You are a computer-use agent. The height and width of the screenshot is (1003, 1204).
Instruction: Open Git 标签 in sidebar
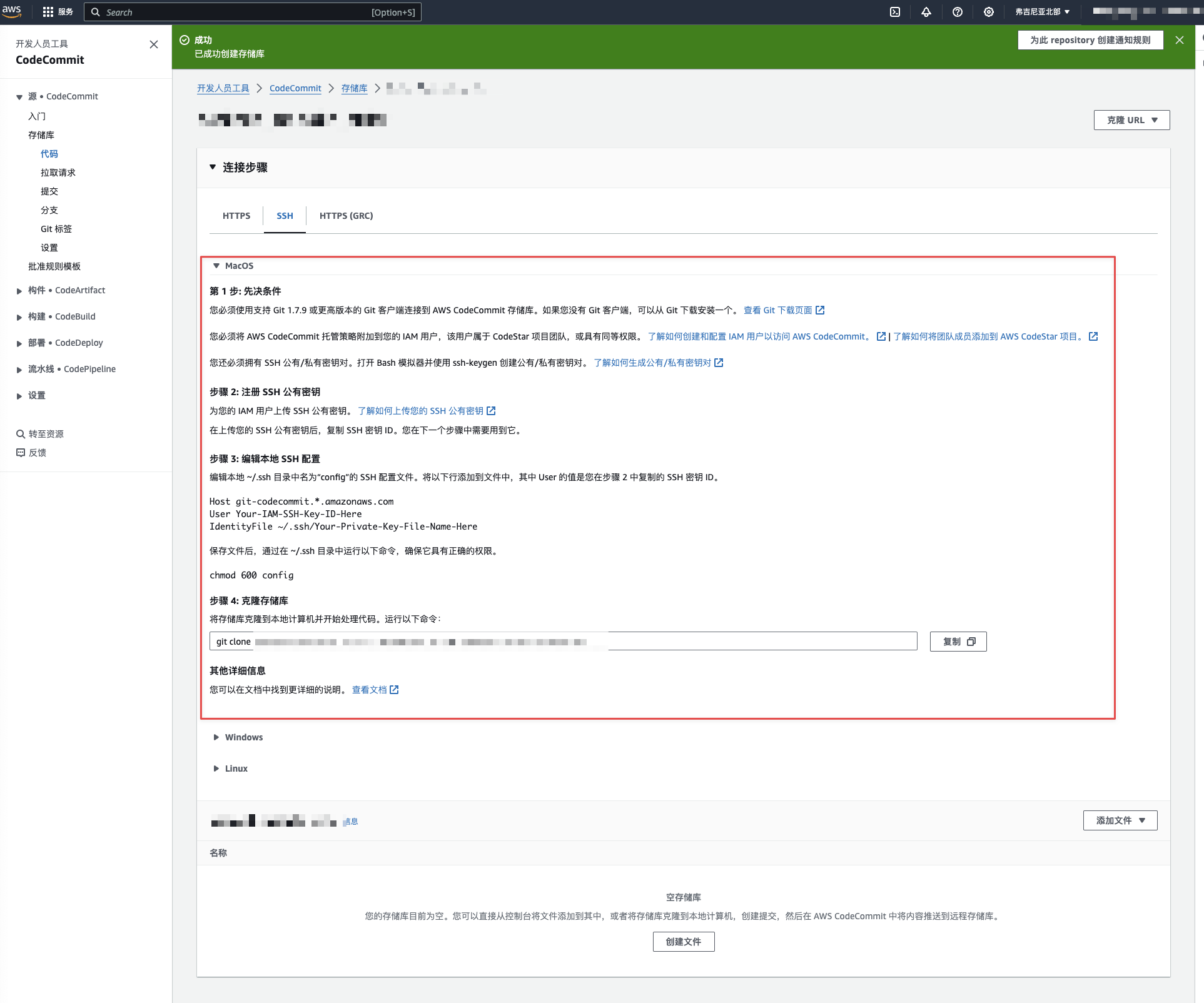56,229
